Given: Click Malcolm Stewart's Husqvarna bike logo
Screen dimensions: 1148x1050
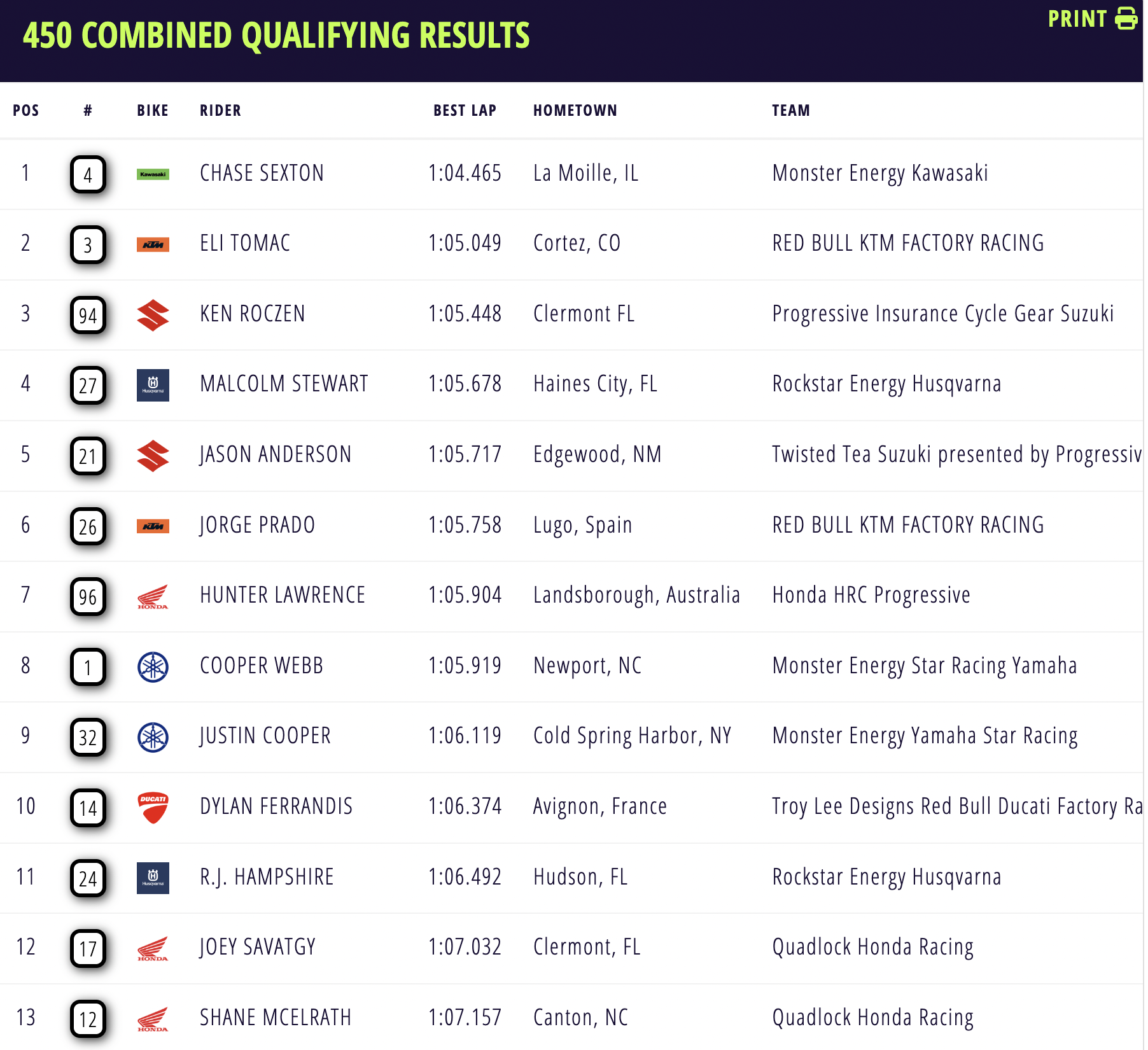Looking at the screenshot, I should click(x=153, y=385).
